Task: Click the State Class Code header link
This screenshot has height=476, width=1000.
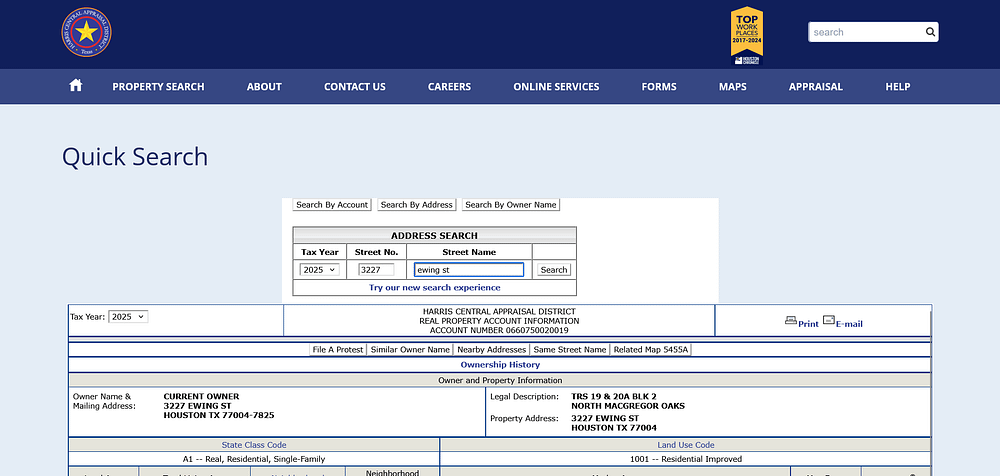Action: (x=254, y=445)
